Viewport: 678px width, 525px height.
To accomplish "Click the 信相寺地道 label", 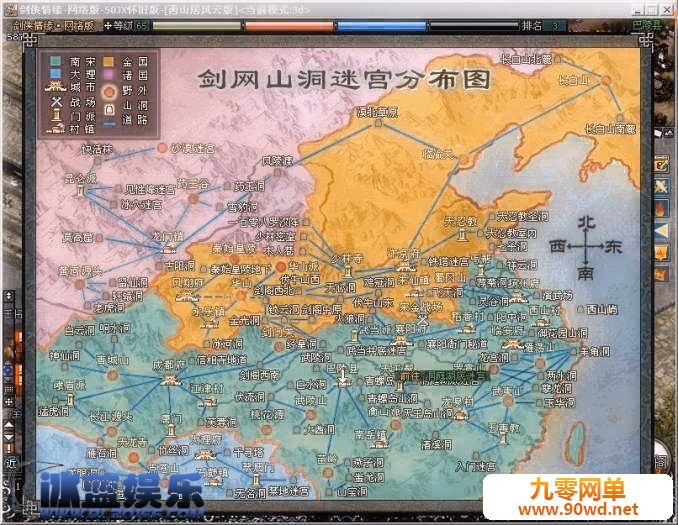I will tap(222, 359).
